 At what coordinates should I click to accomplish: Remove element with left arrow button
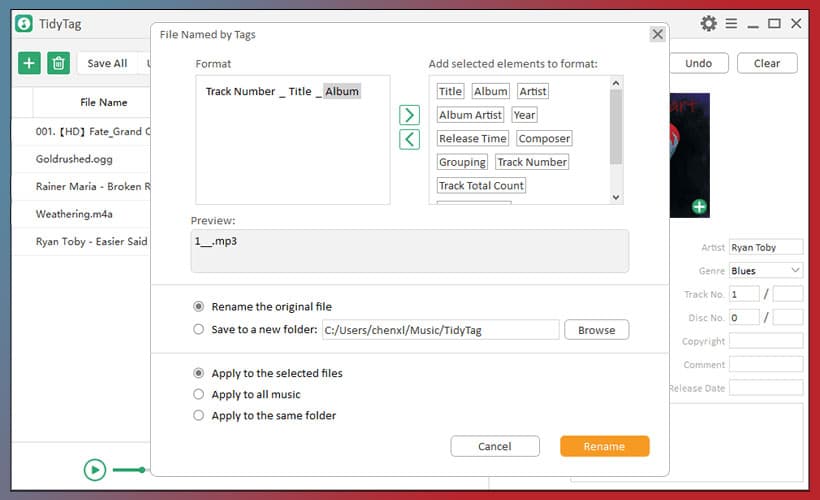409,140
